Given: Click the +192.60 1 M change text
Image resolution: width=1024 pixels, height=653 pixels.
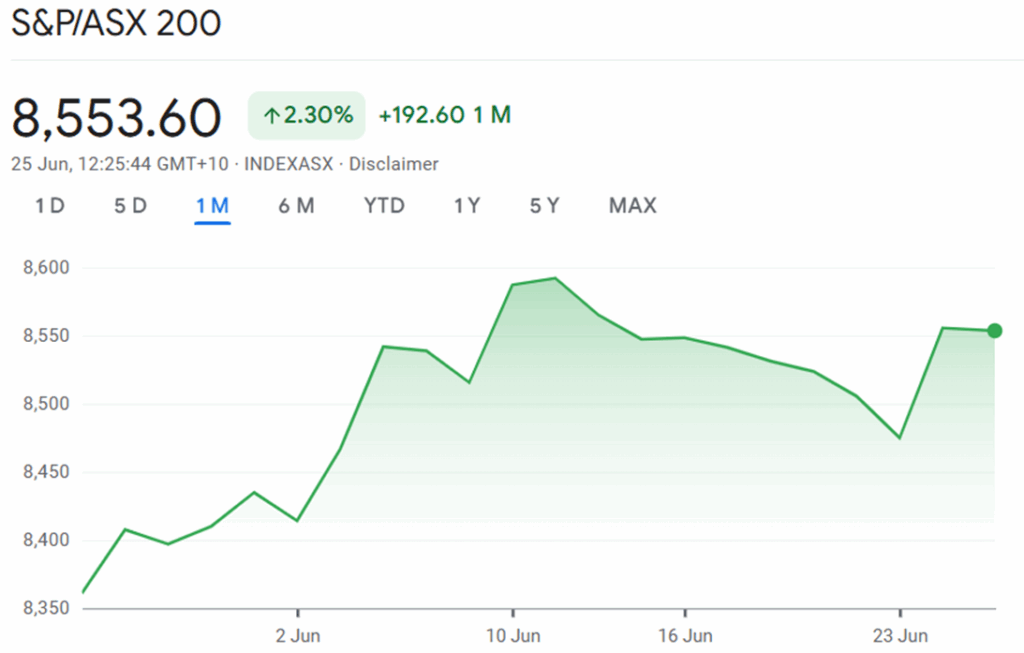Looking at the screenshot, I should [x=445, y=116].
